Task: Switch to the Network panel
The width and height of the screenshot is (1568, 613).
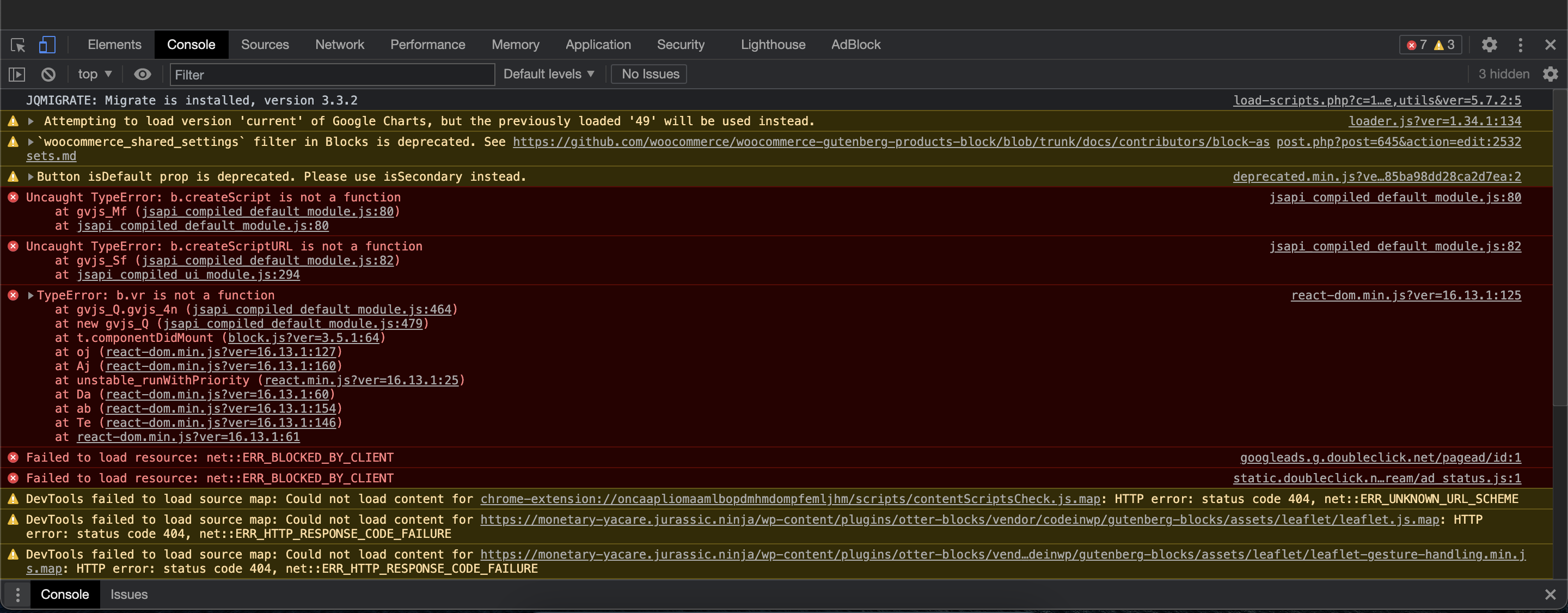Action: tap(339, 45)
